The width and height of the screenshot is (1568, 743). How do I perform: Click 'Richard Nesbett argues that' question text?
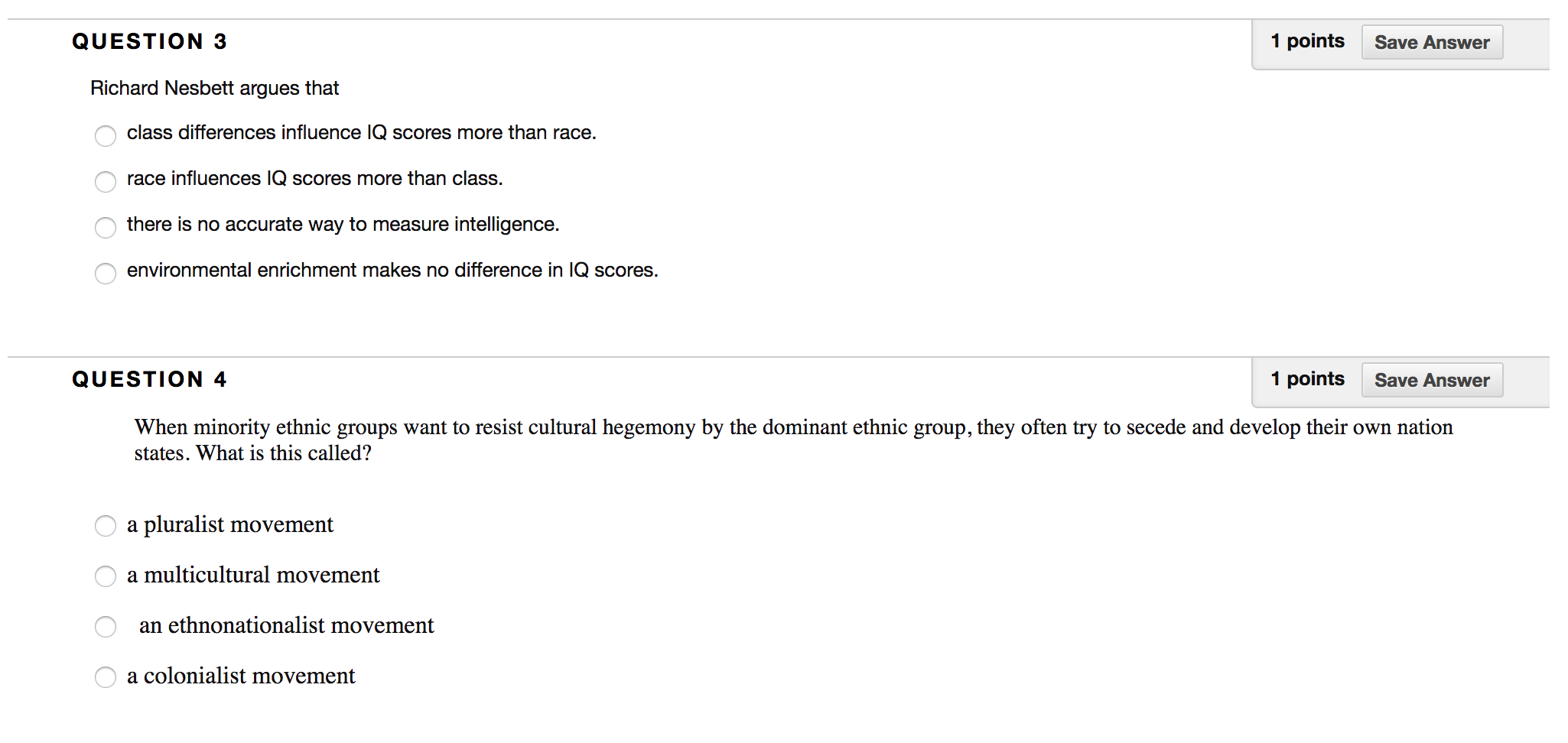pos(214,89)
